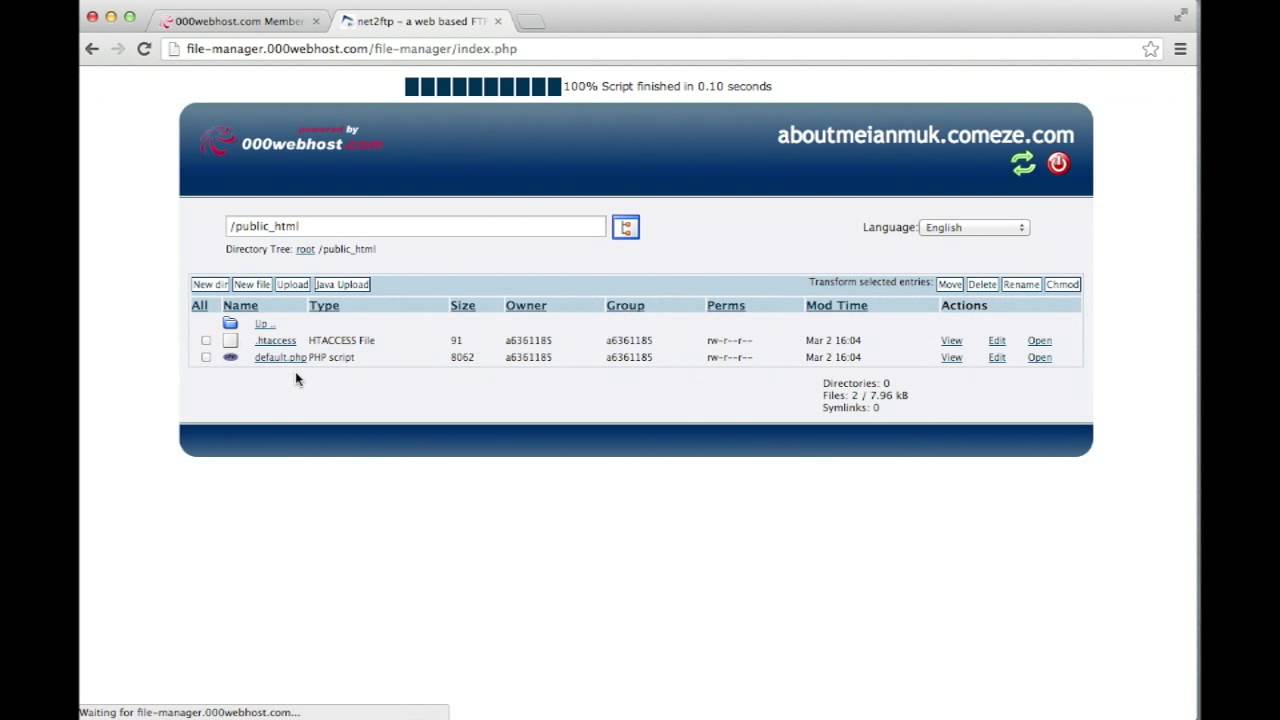This screenshot has height=720, width=1280.
Task: Click the Java Upload button
Action: pyautogui.click(x=342, y=284)
